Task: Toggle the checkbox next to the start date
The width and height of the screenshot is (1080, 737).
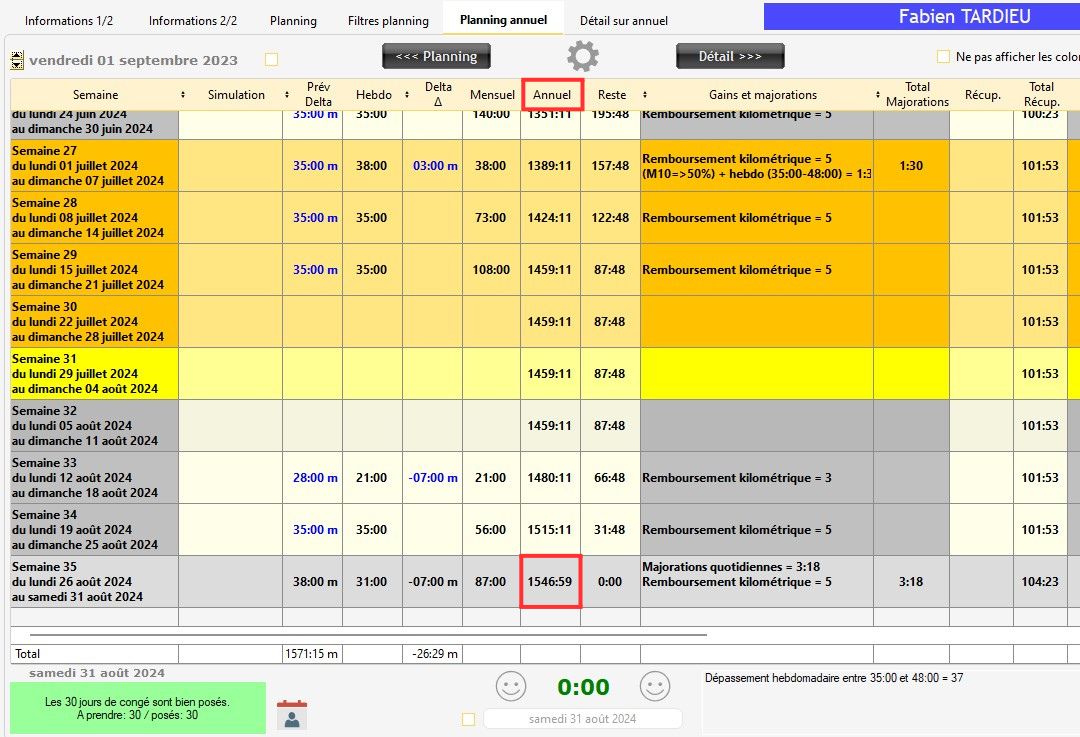Action: tap(271, 60)
